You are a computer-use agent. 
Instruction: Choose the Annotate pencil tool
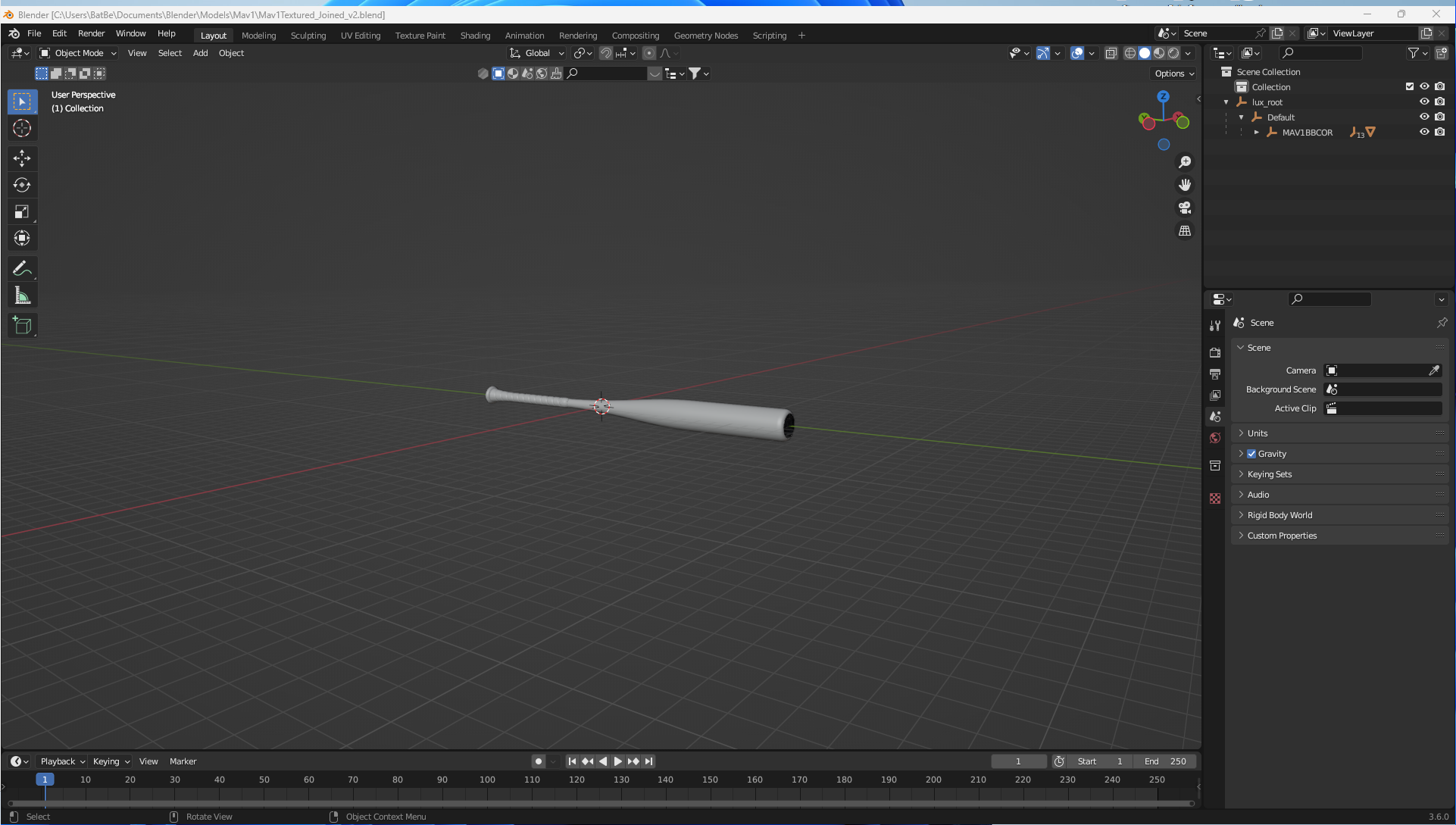22,269
